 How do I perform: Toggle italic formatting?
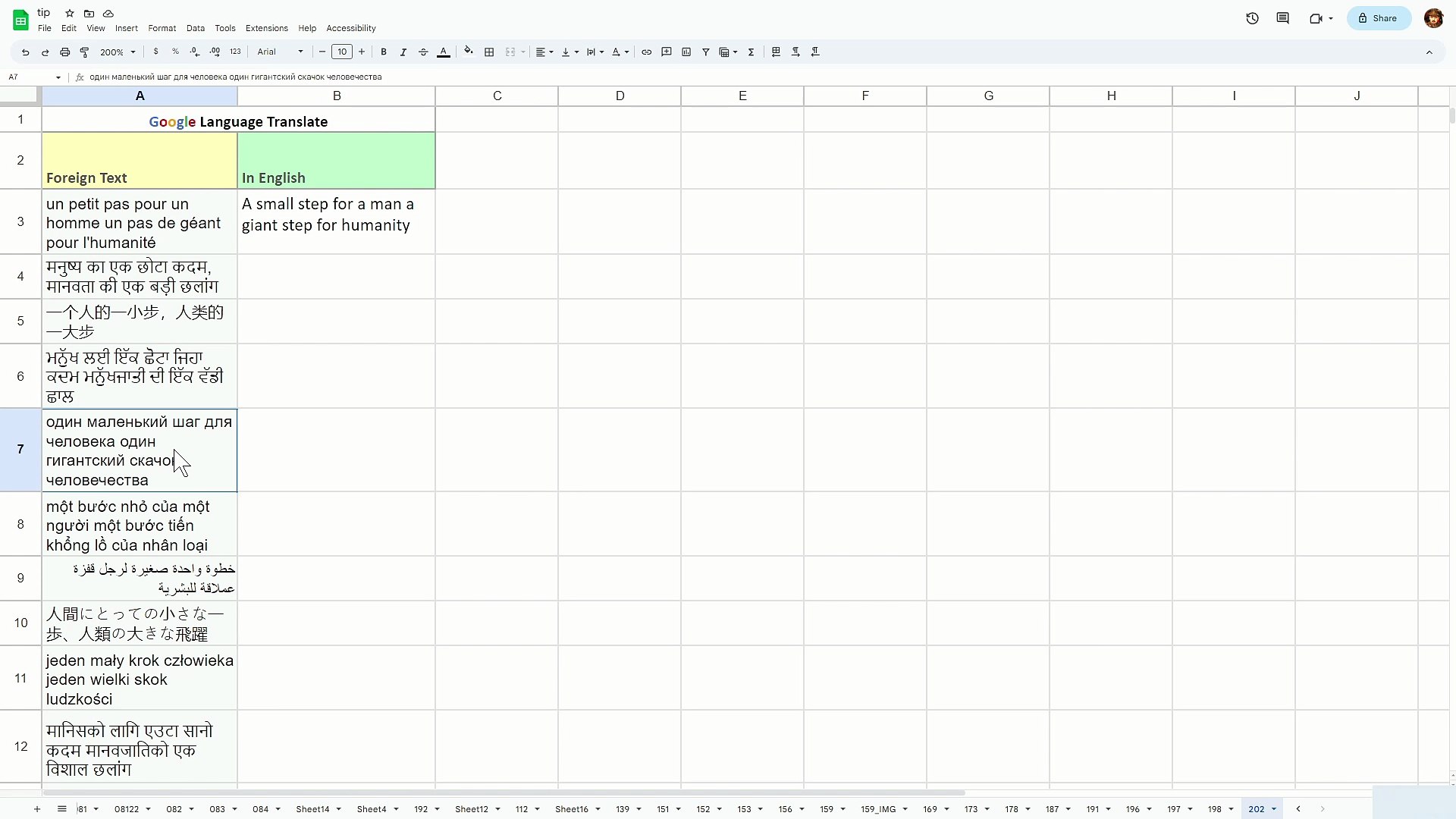click(403, 52)
